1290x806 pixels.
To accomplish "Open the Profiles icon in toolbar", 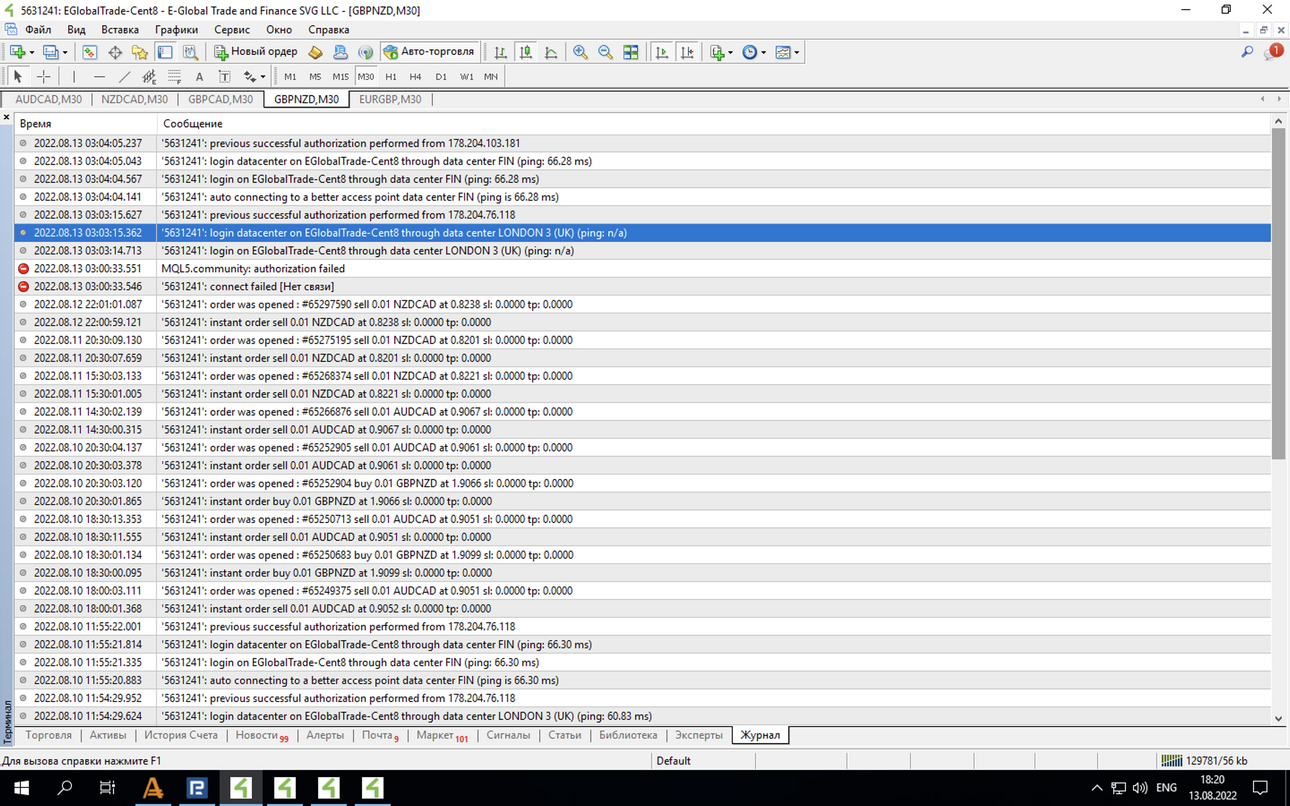I will point(51,52).
